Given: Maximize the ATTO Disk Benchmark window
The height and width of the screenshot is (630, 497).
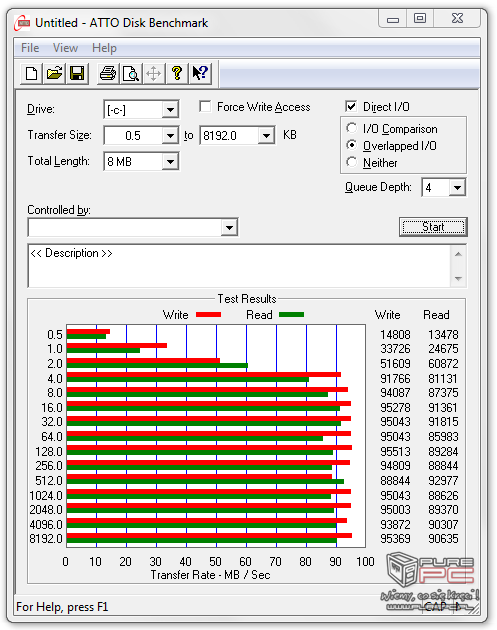Looking at the screenshot, I should coord(420,18).
